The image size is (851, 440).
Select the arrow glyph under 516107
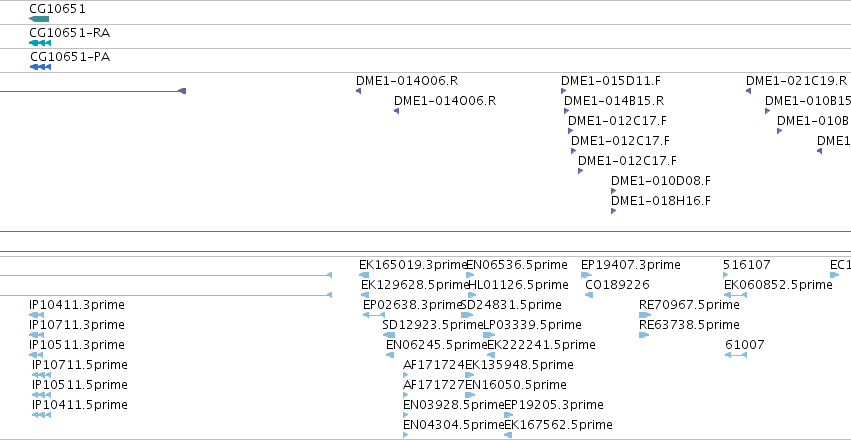(726, 275)
